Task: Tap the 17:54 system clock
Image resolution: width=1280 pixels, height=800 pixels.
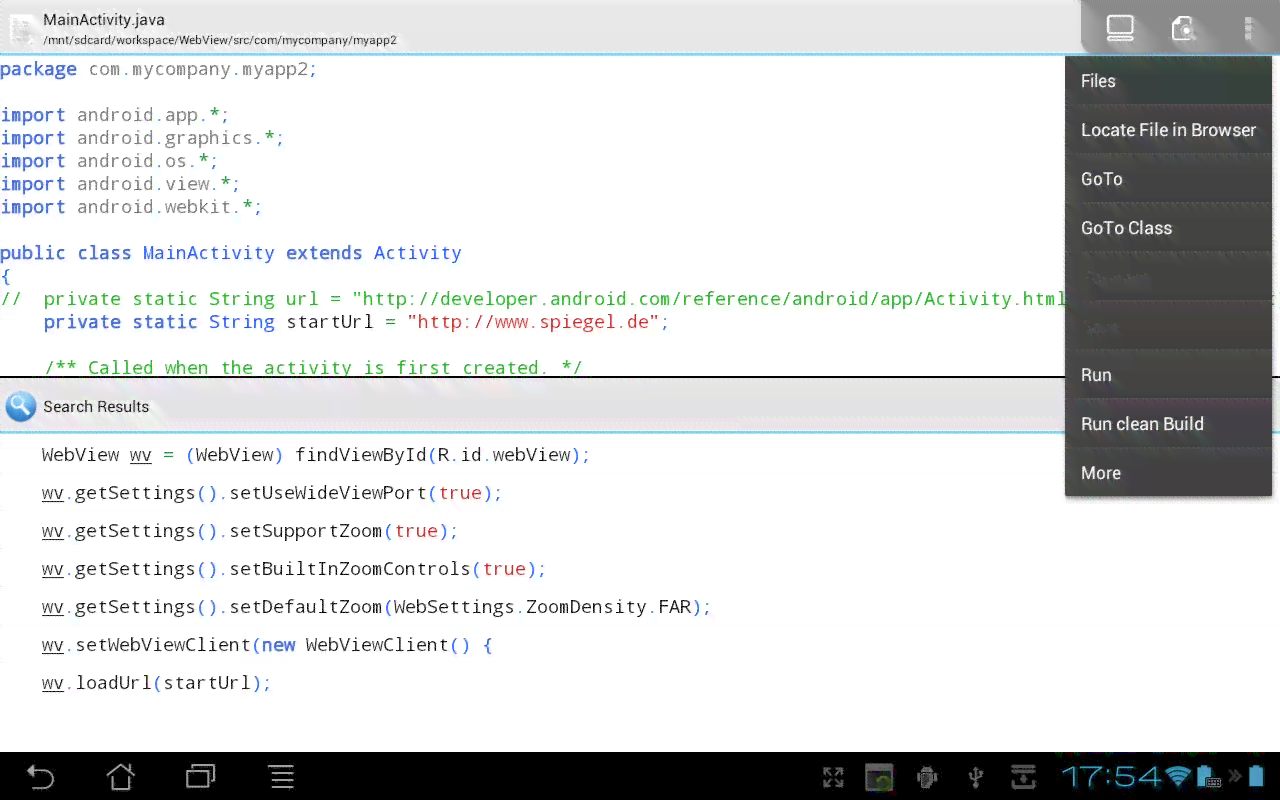Action: [x=1112, y=777]
